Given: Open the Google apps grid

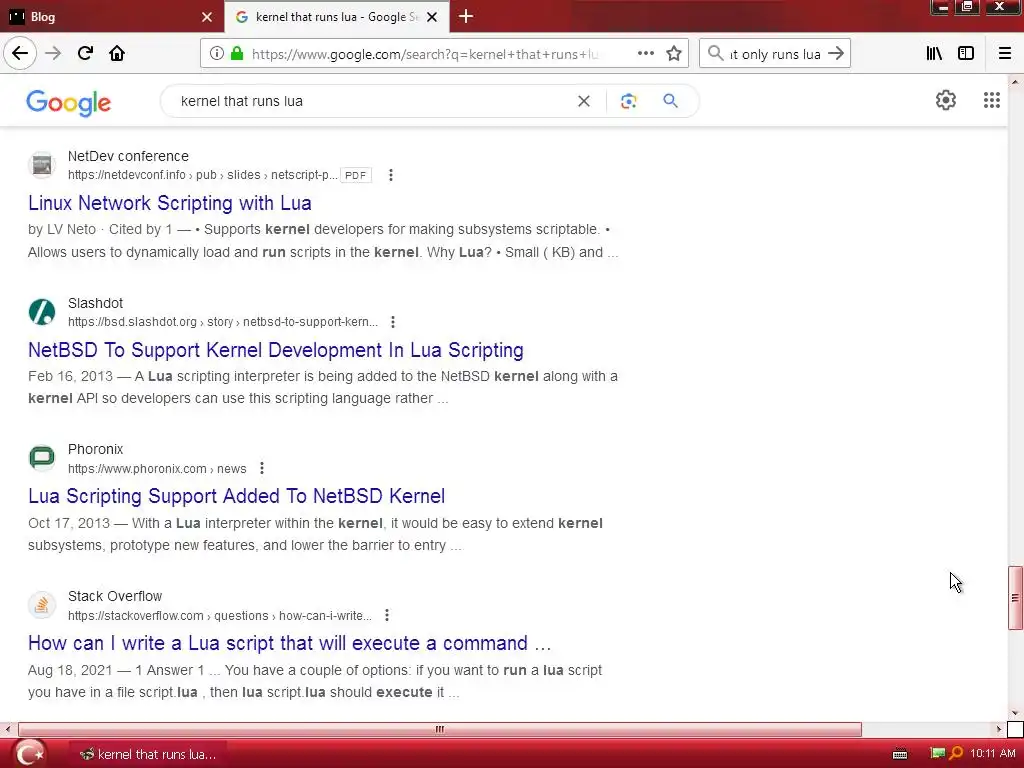Looking at the screenshot, I should click(x=991, y=100).
